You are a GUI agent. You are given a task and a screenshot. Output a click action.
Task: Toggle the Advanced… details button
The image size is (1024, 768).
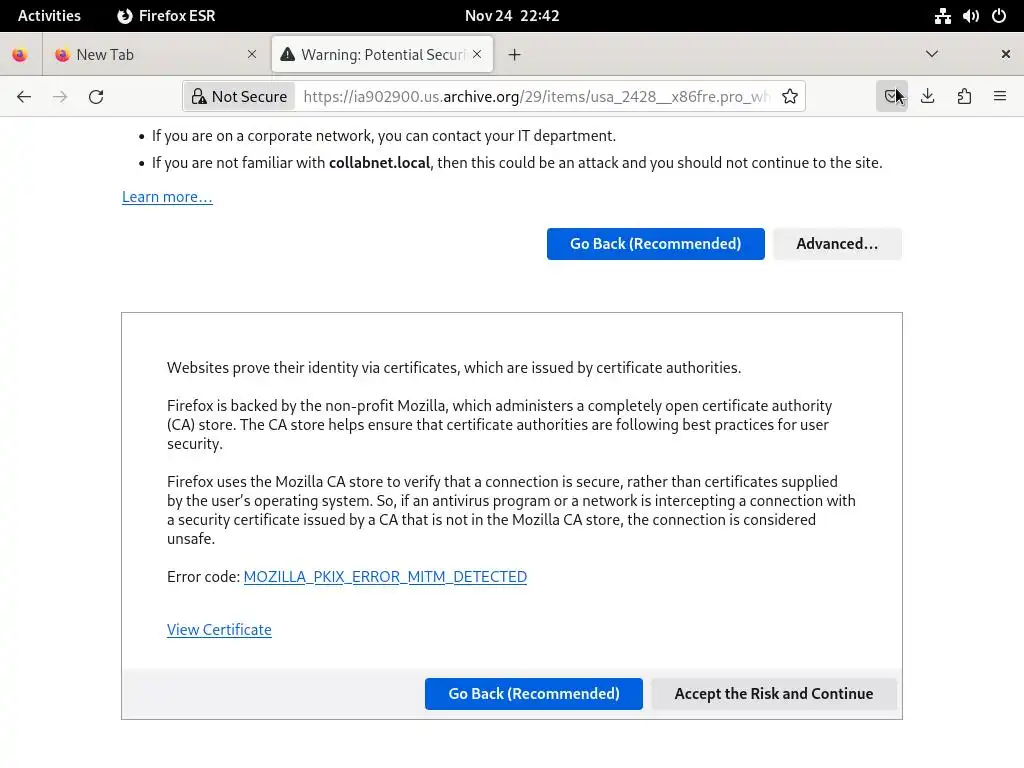coord(837,244)
